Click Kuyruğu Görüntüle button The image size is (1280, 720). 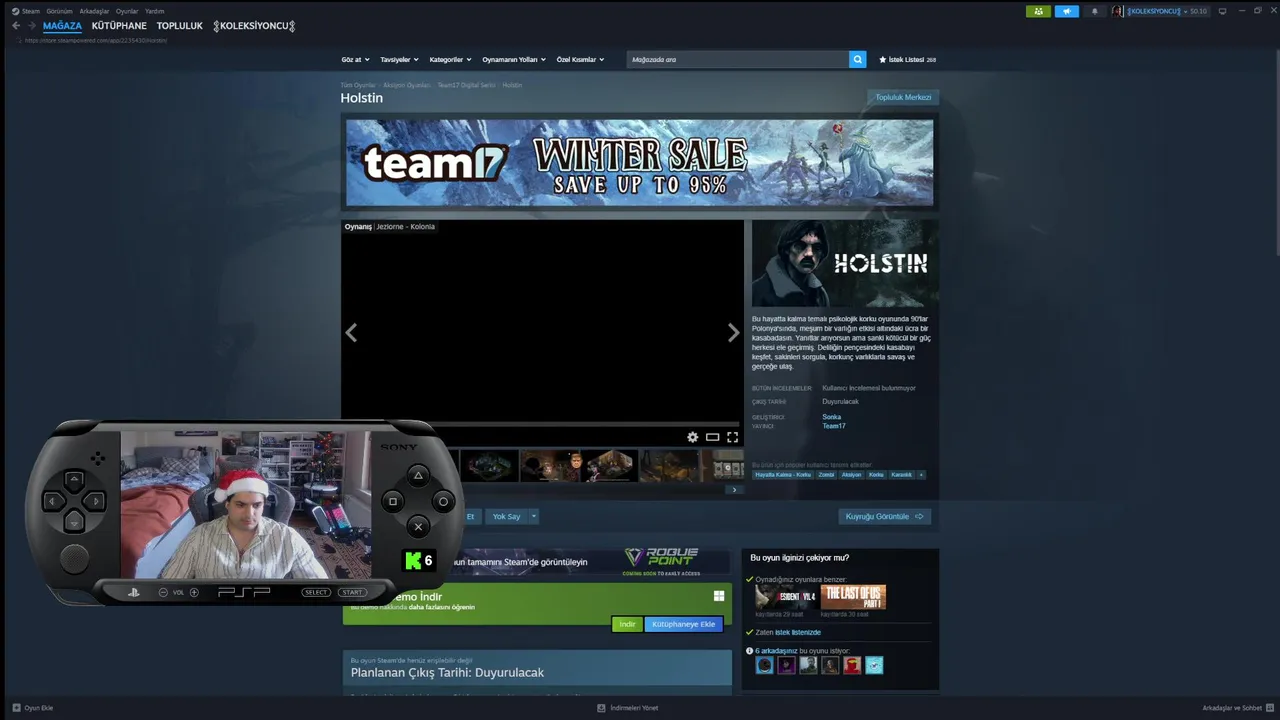click(885, 517)
